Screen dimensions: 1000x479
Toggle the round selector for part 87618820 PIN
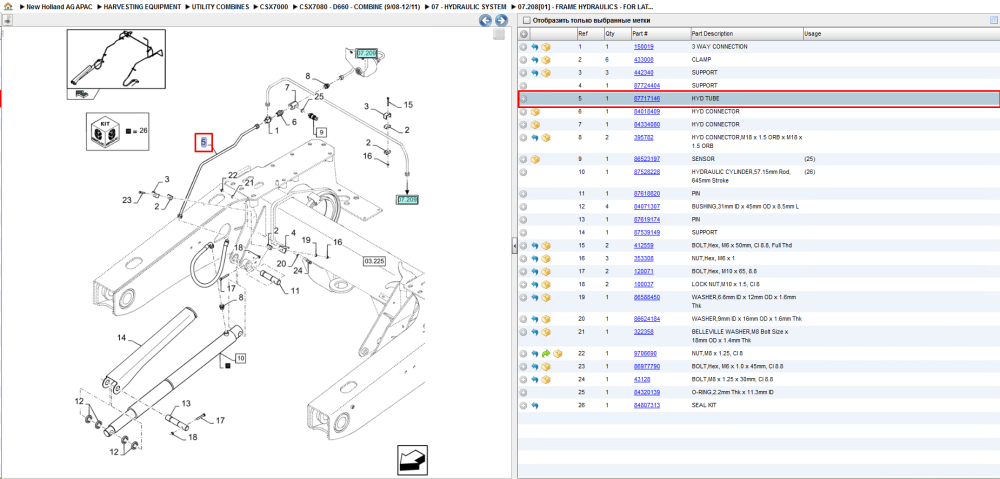(x=523, y=193)
